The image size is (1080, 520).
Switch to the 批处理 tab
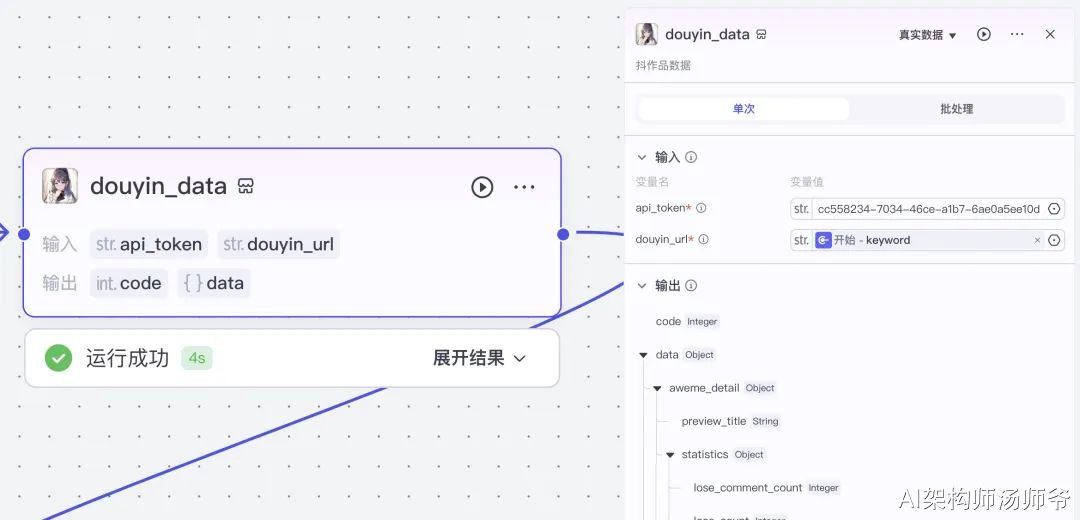957,109
